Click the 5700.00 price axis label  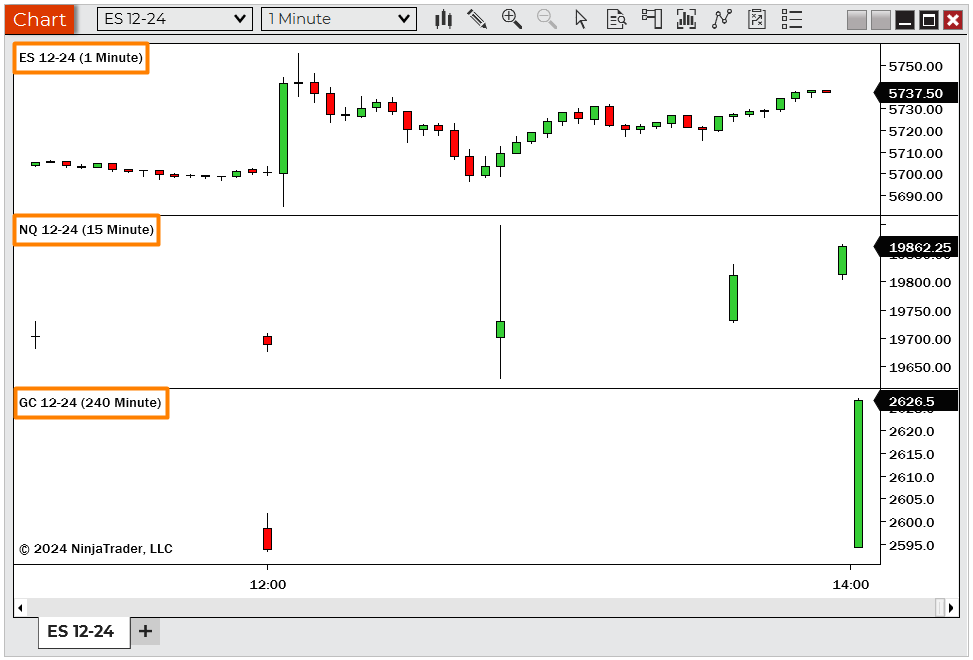tap(915, 174)
